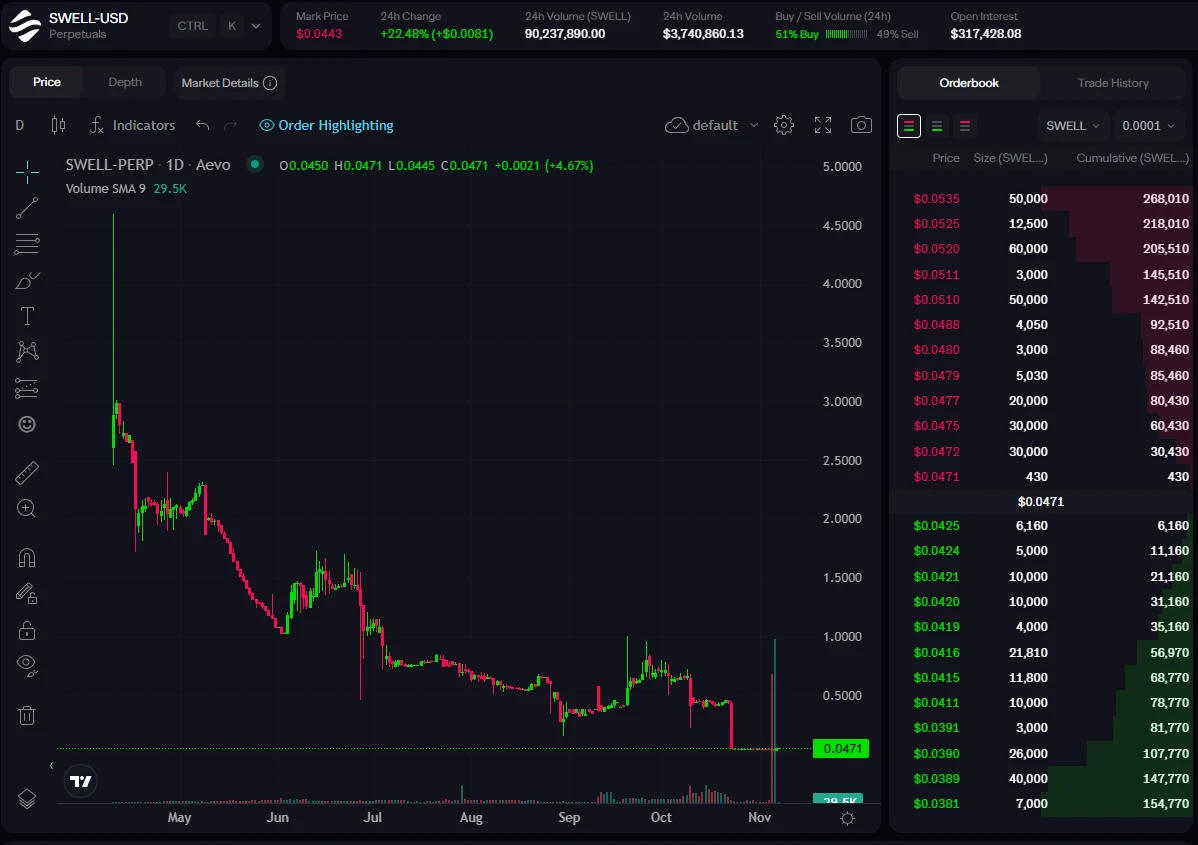This screenshot has height=845, width=1198.
Task: Select the XABCD pattern tool
Action: 27,351
